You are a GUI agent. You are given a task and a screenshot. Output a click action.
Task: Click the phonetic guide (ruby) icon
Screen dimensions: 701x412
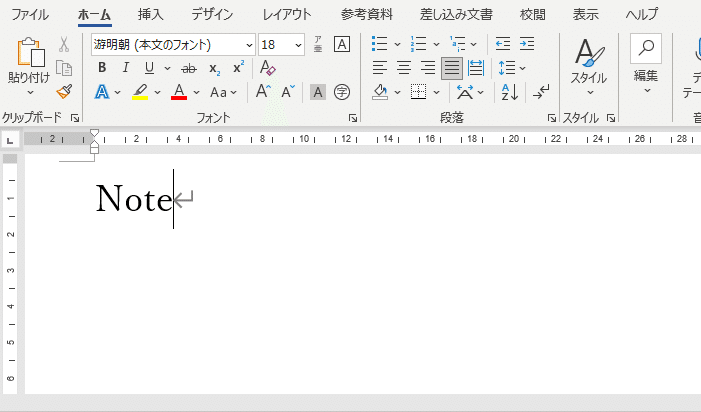[x=318, y=44]
